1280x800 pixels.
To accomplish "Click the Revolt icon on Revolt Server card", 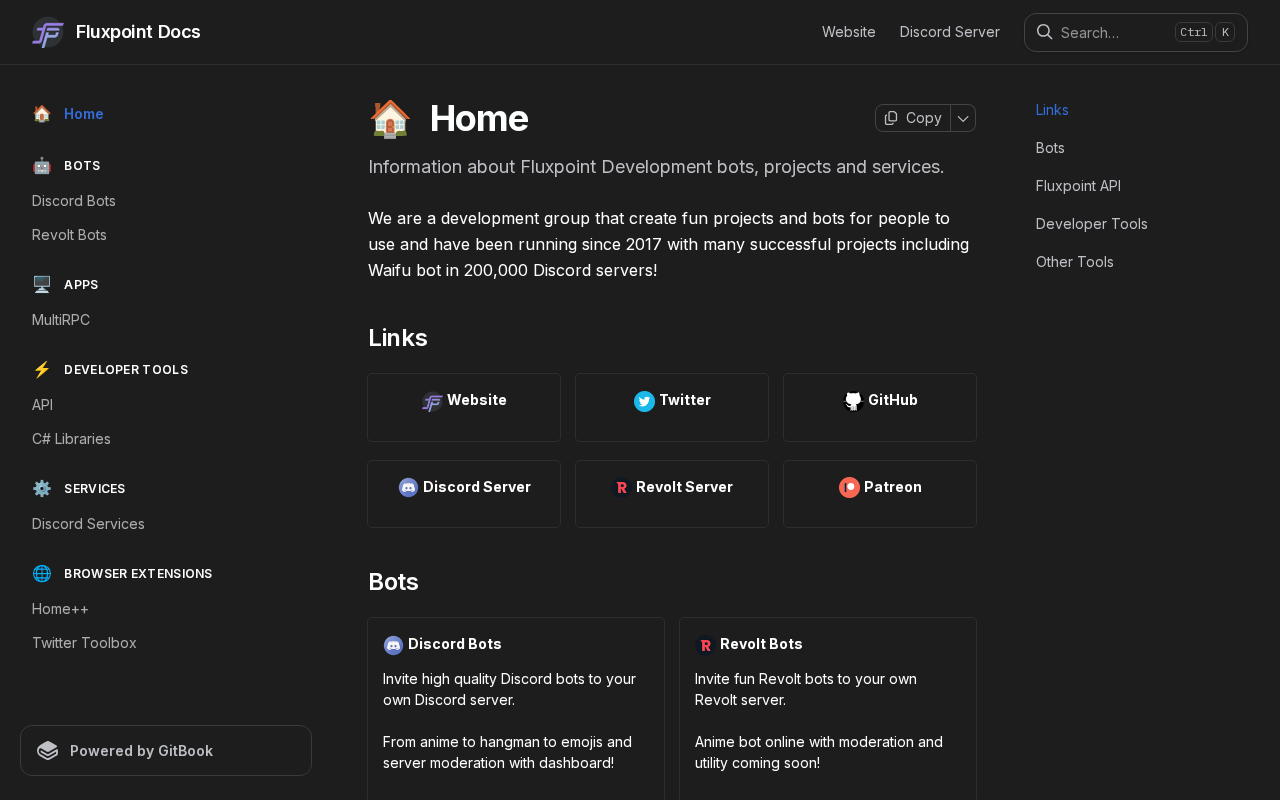I will point(621,488).
